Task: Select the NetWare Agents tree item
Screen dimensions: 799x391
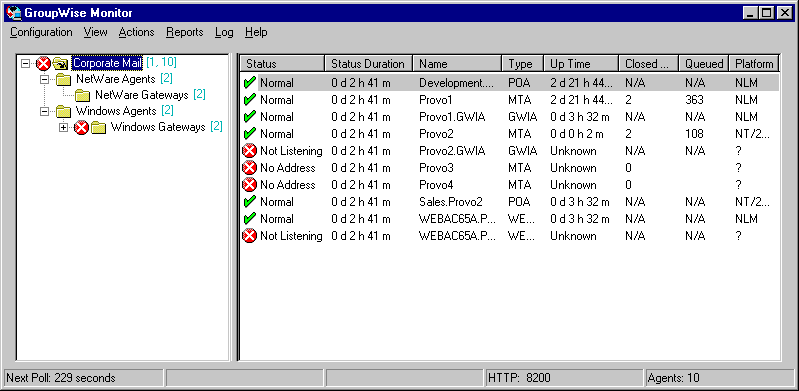Action: (116, 80)
